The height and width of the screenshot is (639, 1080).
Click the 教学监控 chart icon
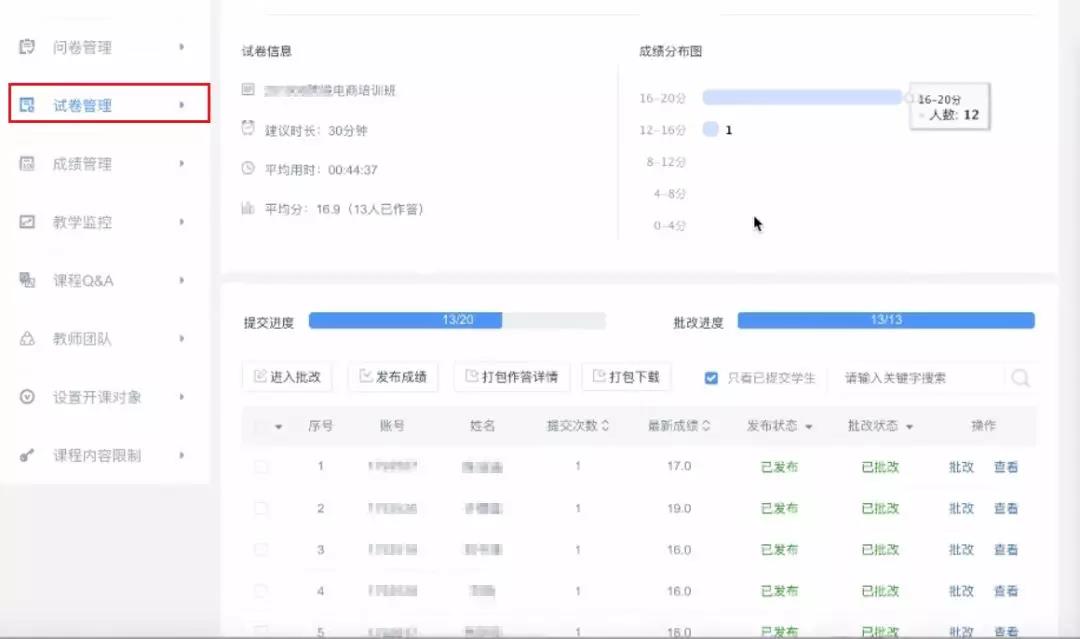click(x=27, y=222)
